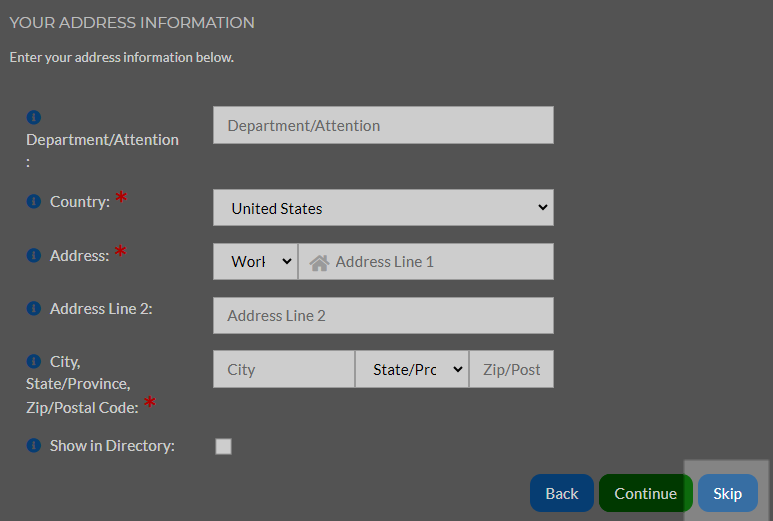Click info icon beside Country label

coord(34,201)
